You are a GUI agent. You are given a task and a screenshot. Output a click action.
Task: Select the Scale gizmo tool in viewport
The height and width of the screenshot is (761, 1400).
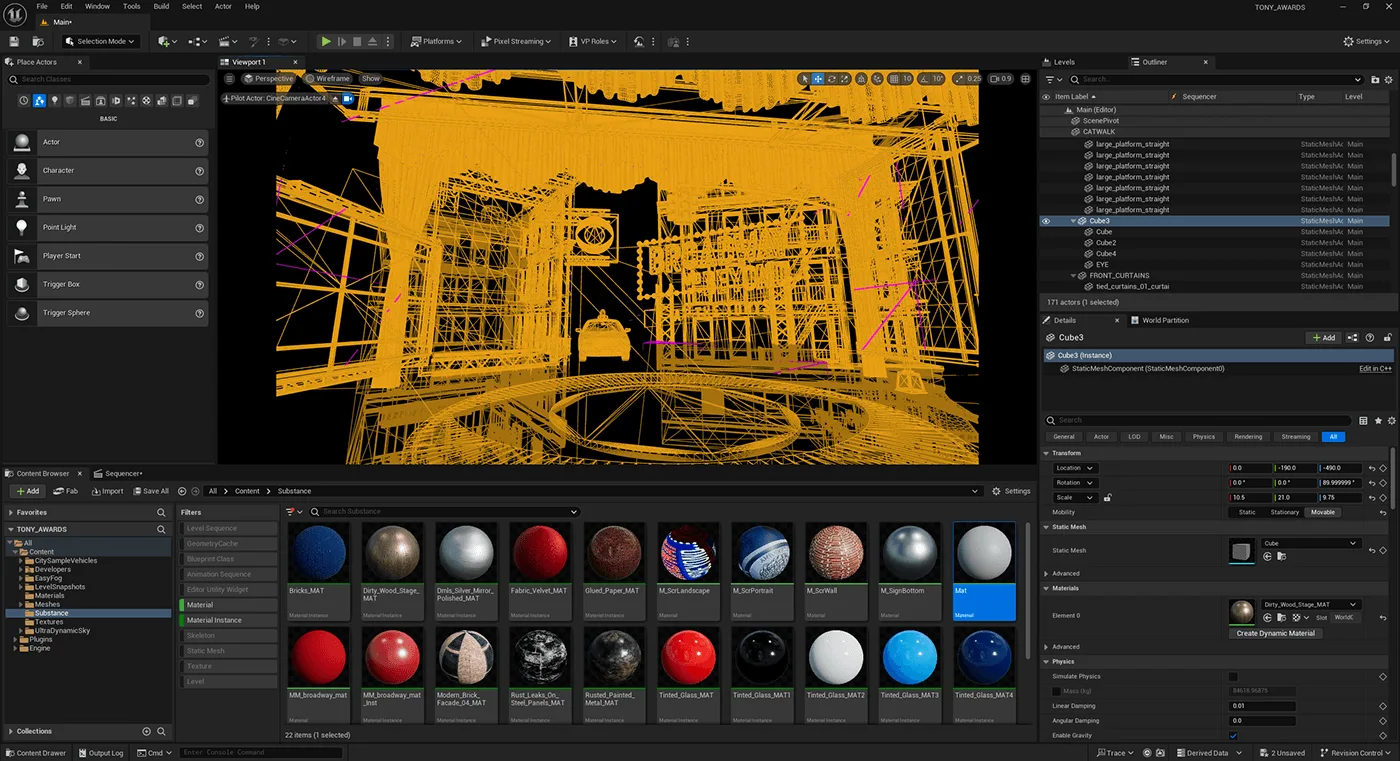(x=846, y=79)
